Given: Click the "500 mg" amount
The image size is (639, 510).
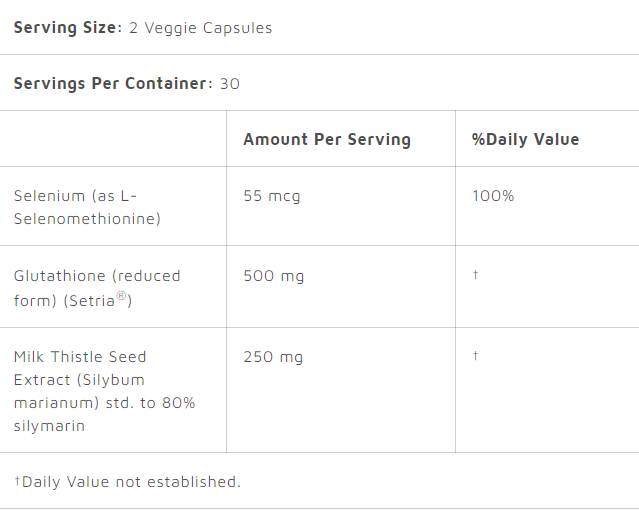Looking at the screenshot, I should 274,276.
